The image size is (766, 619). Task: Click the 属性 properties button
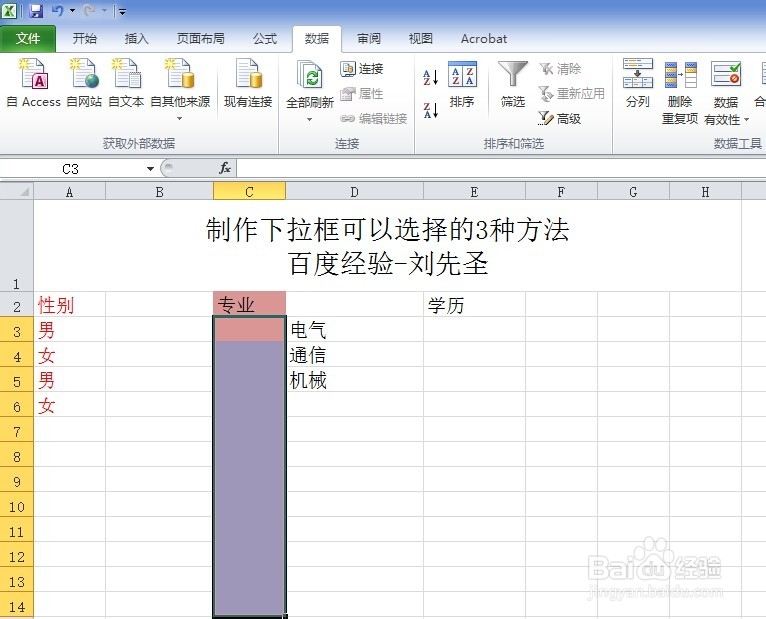pyautogui.click(x=362, y=93)
